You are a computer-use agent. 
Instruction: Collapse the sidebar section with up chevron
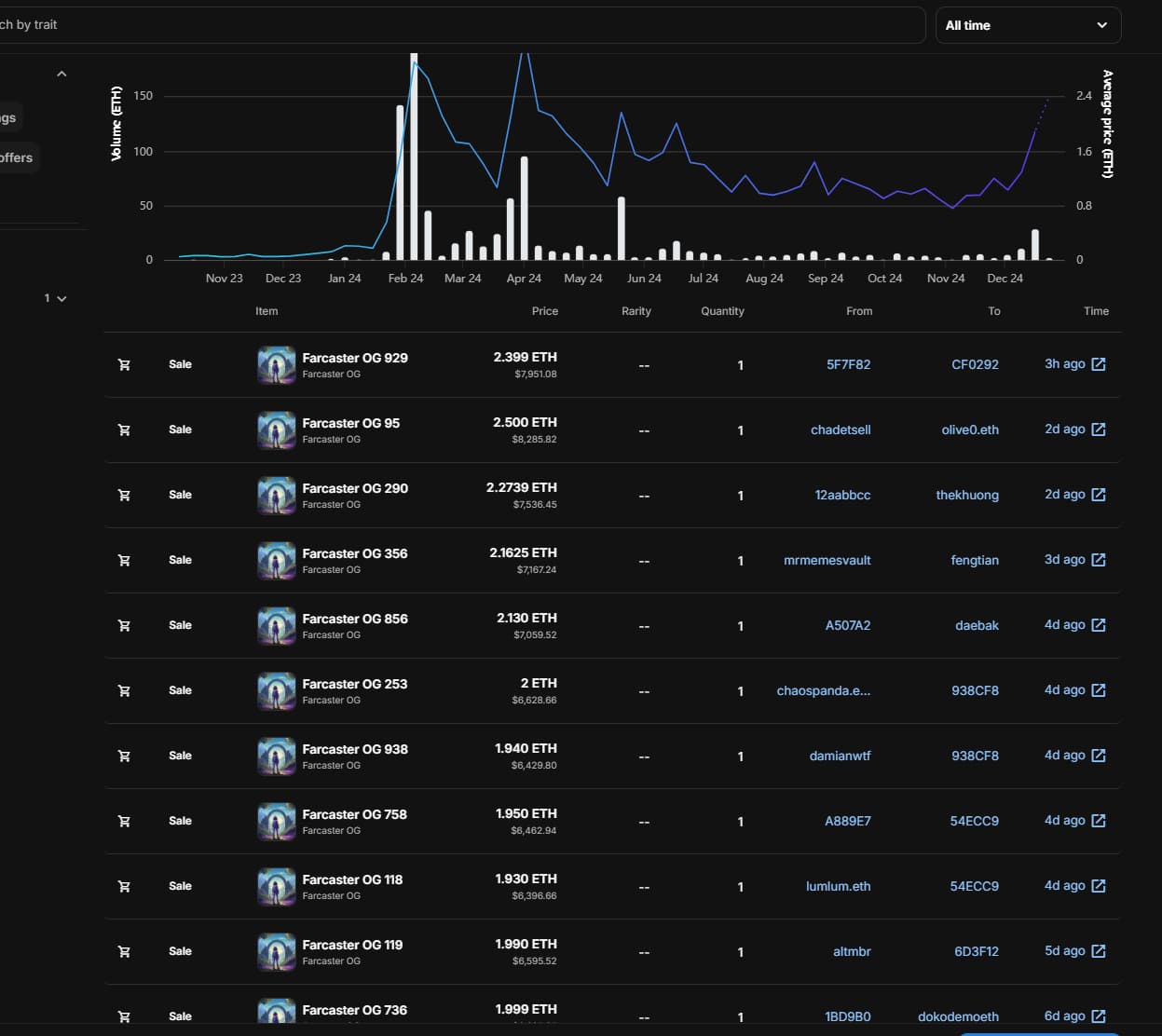click(62, 74)
